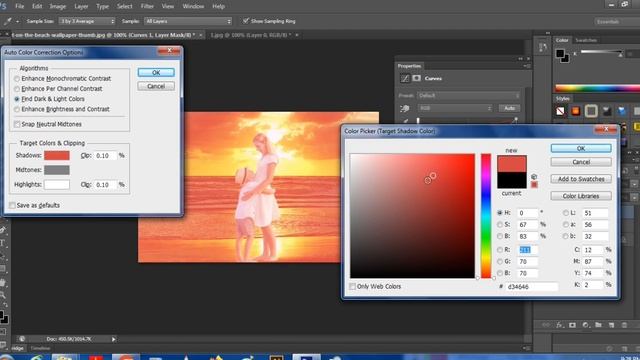The width and height of the screenshot is (640, 360).
Task: Click Cancel in the Color Picker dialog
Action: tap(581, 162)
